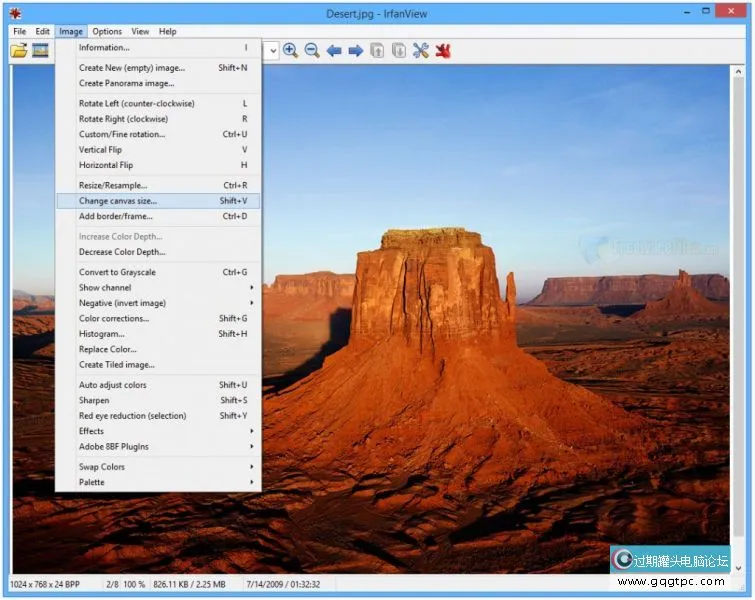Choose Histogram... entry

[158, 334]
